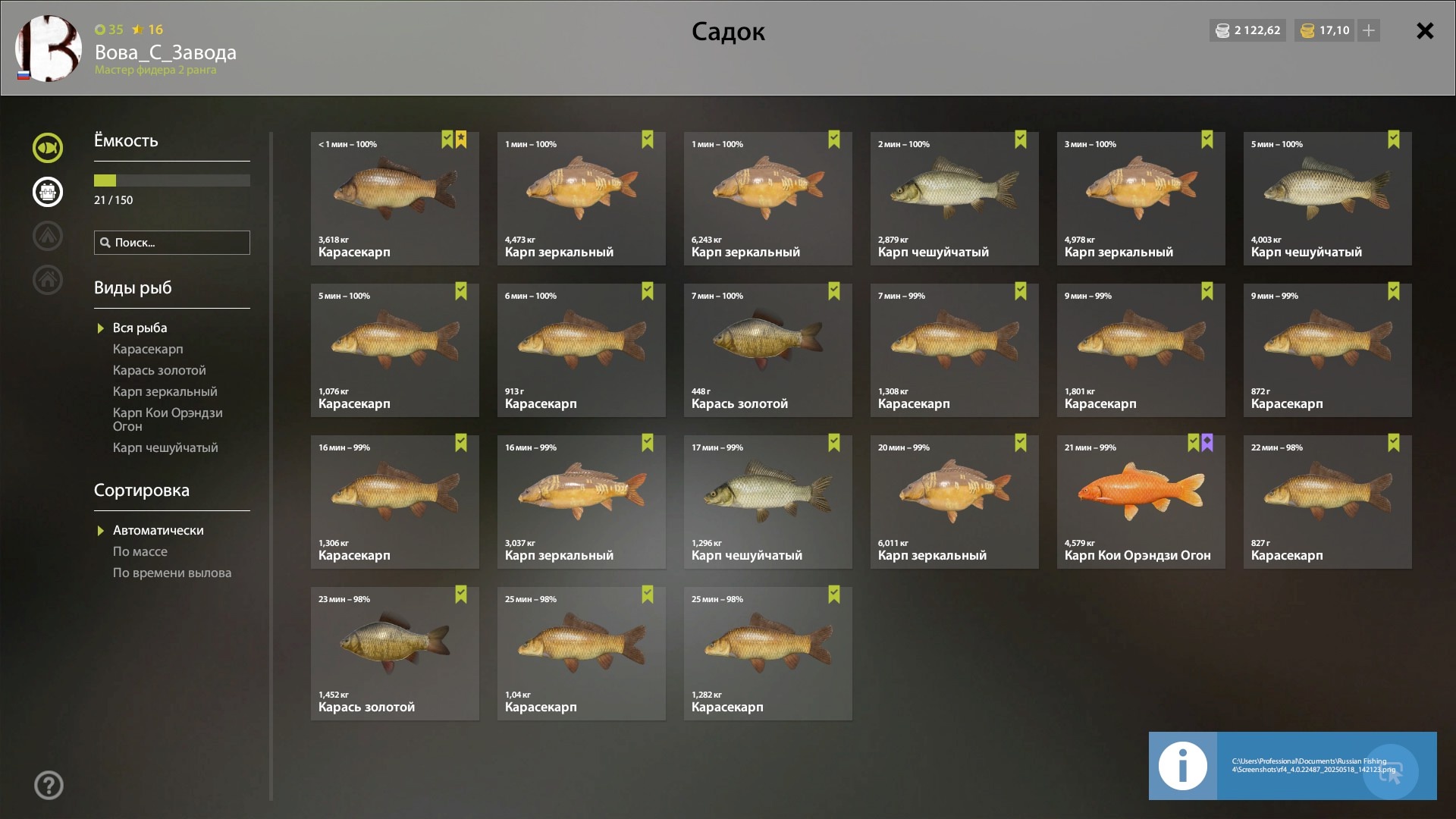Choose Автоматически sorting option
The width and height of the screenshot is (1456, 819).
[x=158, y=531]
